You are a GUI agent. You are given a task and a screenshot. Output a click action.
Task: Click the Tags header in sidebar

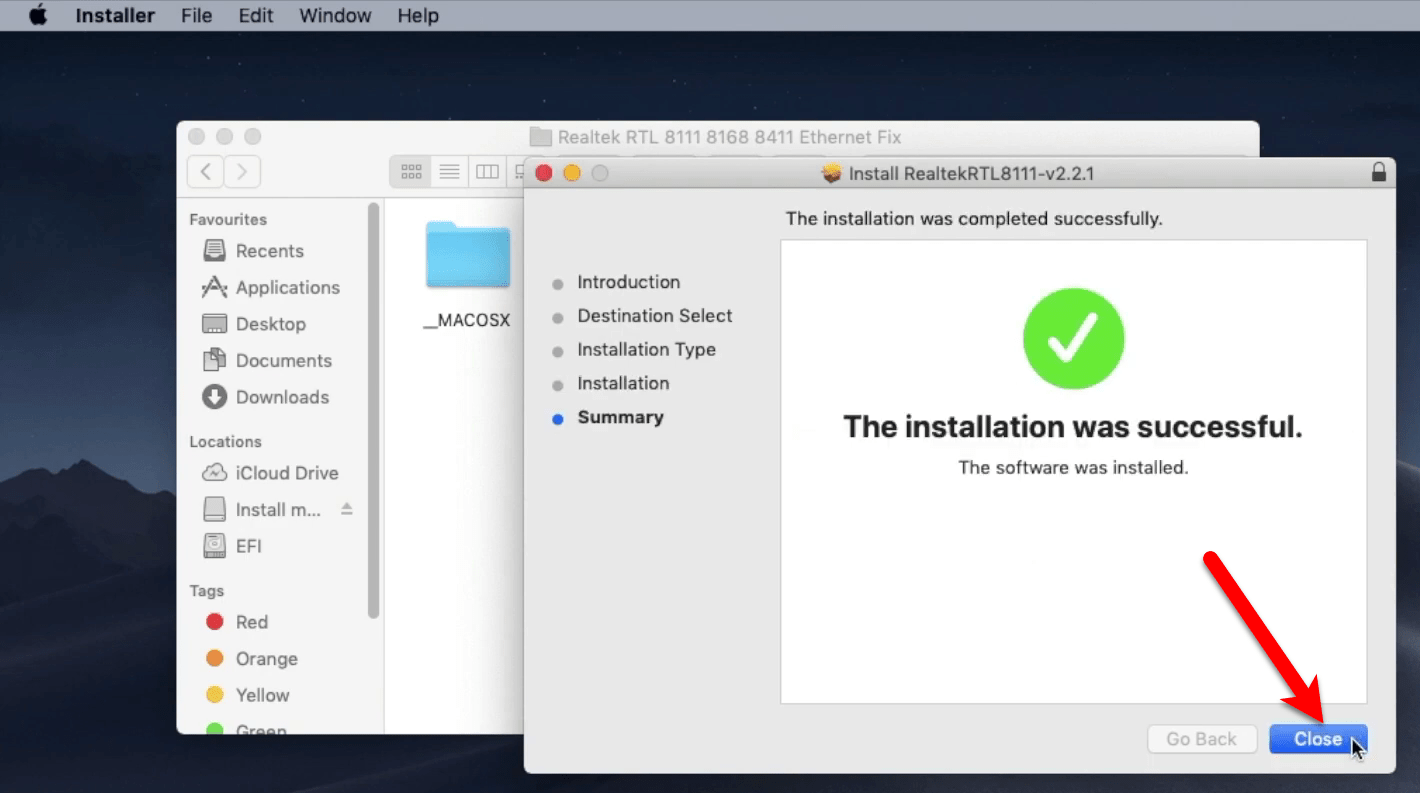(206, 591)
